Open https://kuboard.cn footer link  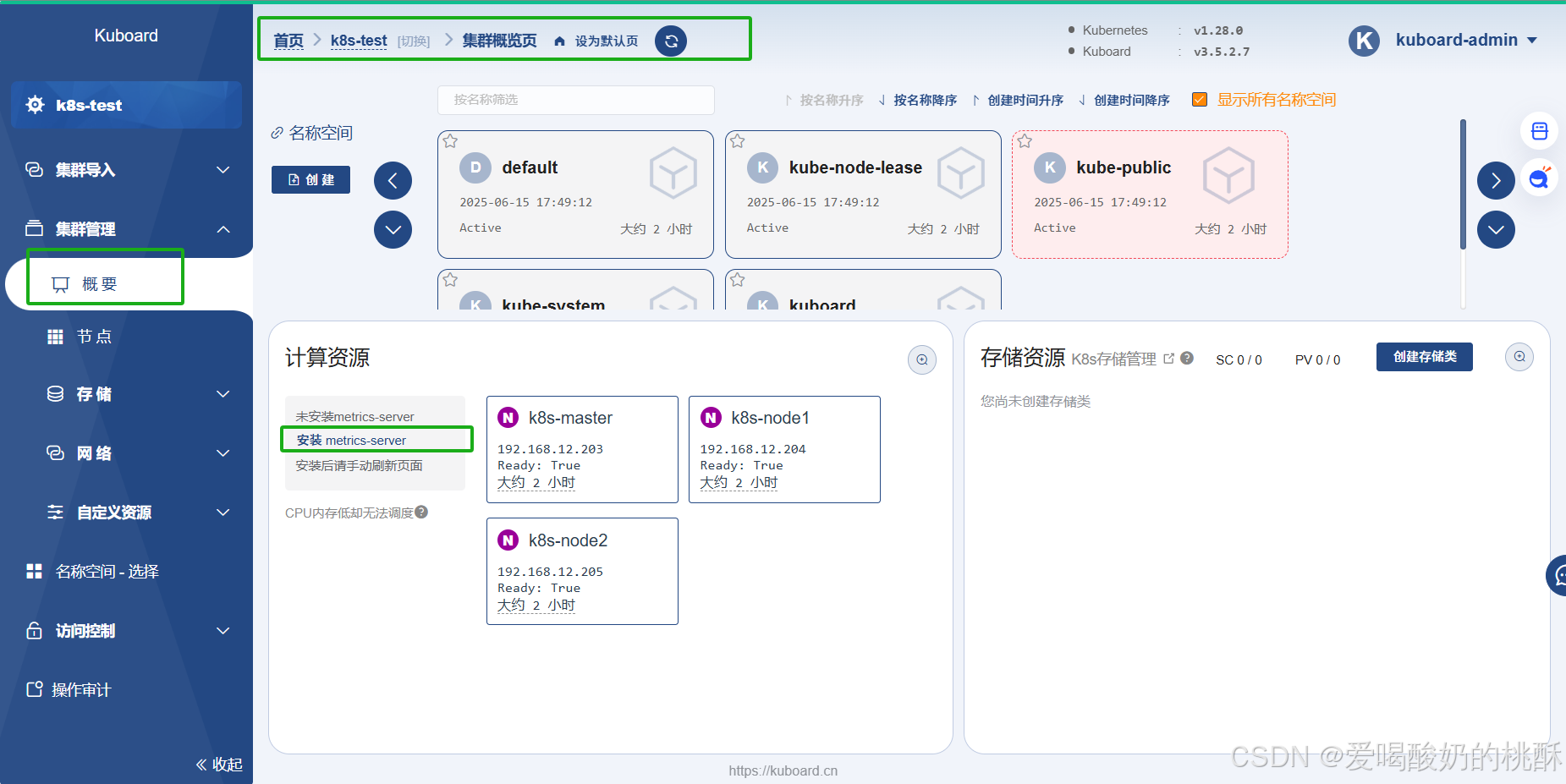(783, 770)
